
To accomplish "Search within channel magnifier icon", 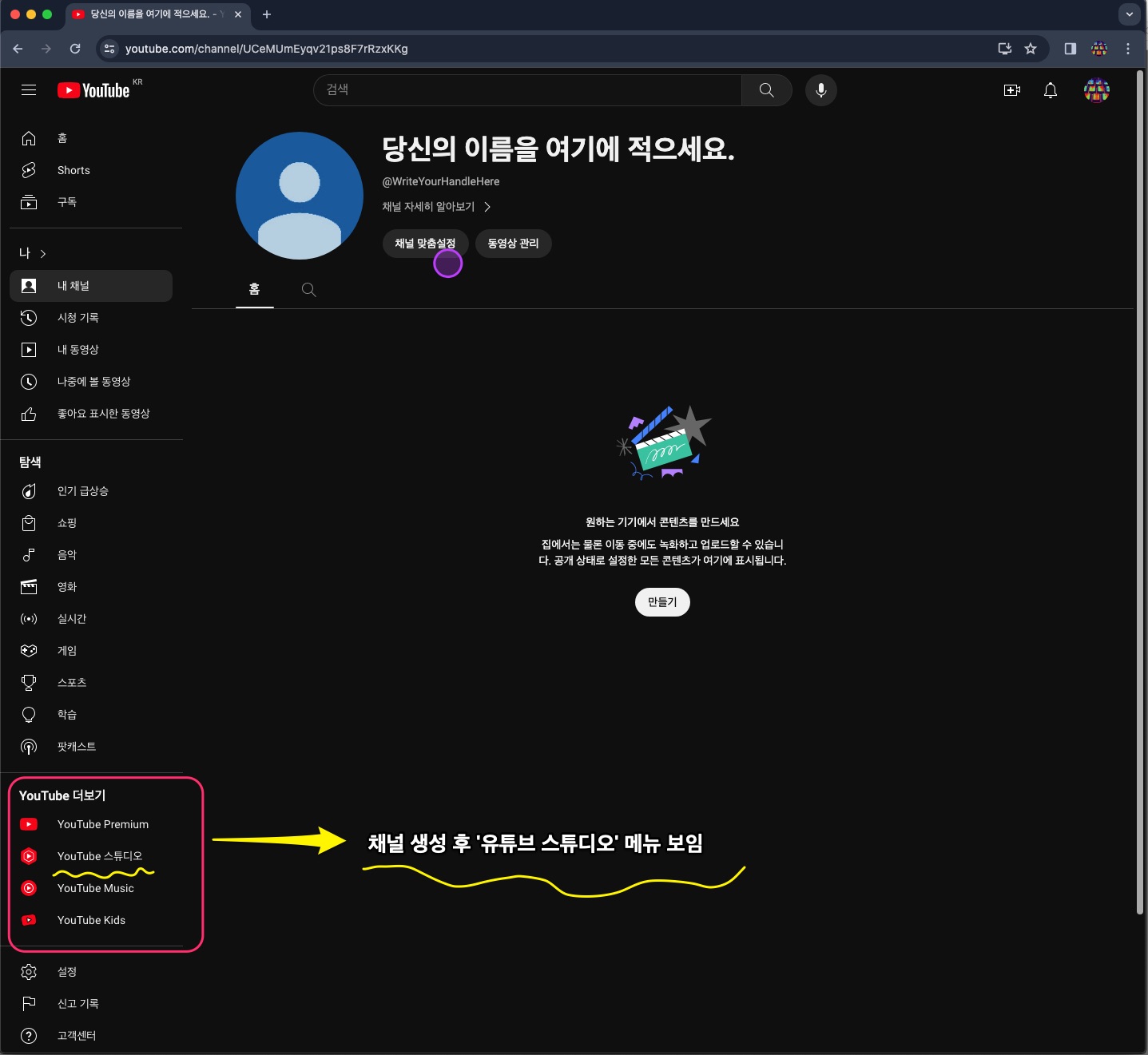I will point(308,290).
